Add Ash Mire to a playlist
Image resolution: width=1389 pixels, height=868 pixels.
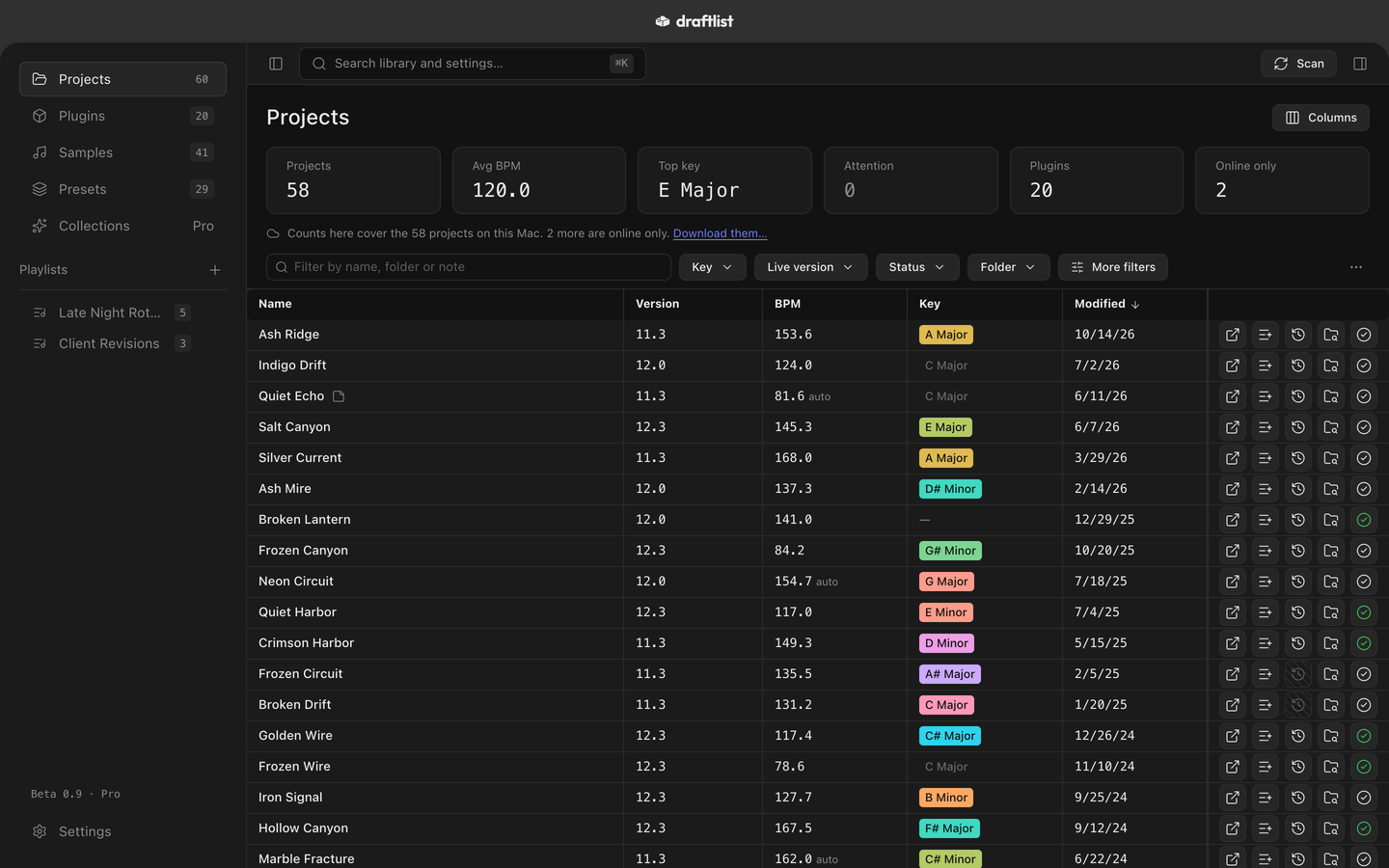[x=1266, y=489]
